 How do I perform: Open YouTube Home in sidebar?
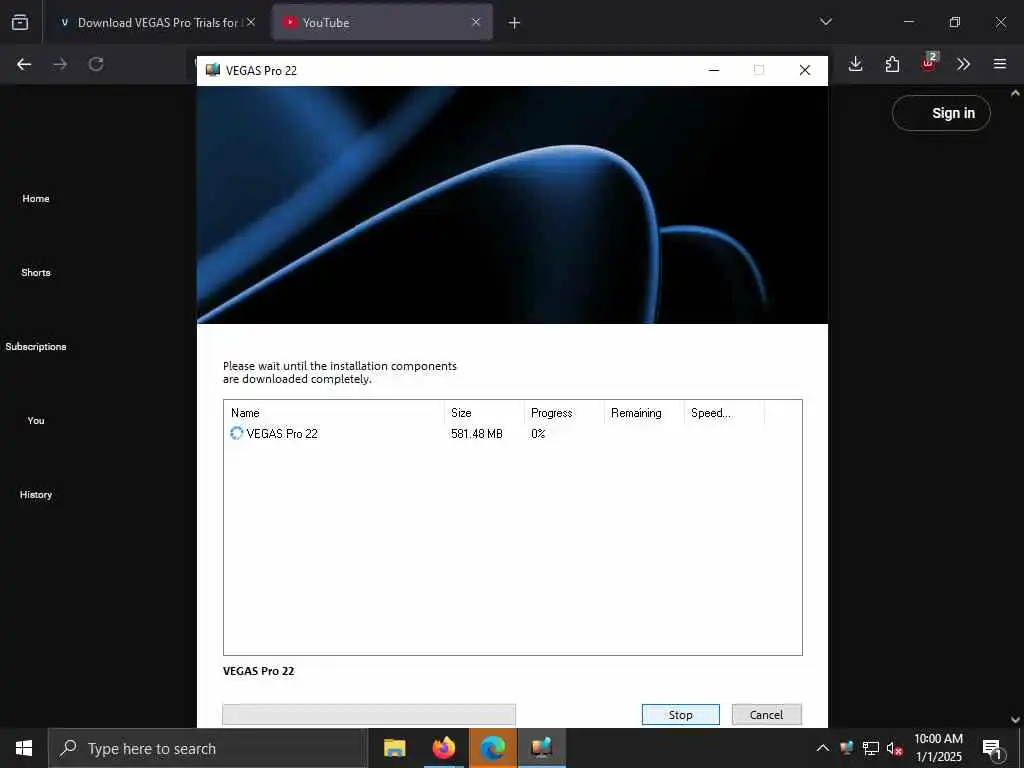pos(36,199)
